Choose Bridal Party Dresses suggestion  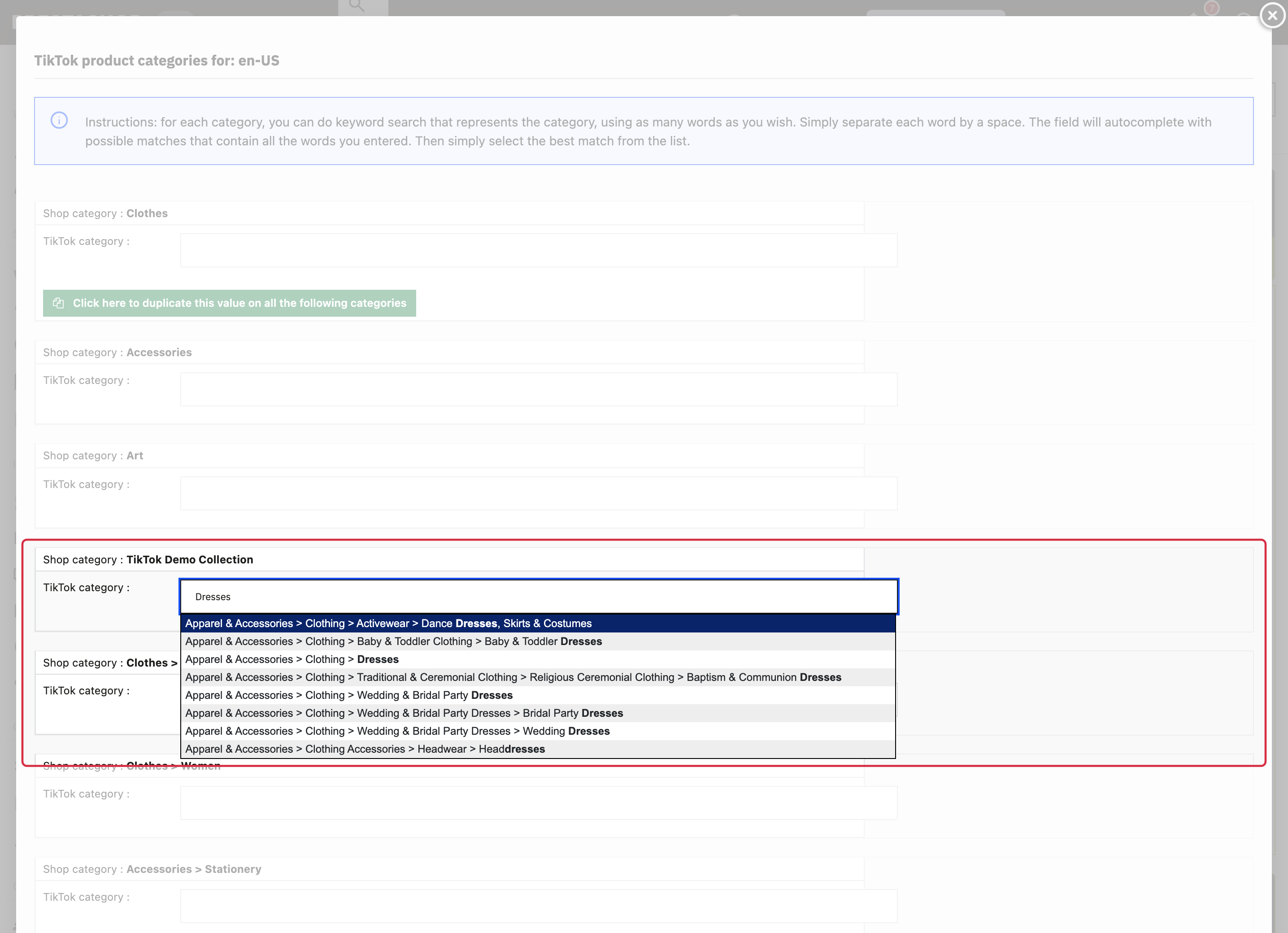pyautogui.click(x=538, y=713)
